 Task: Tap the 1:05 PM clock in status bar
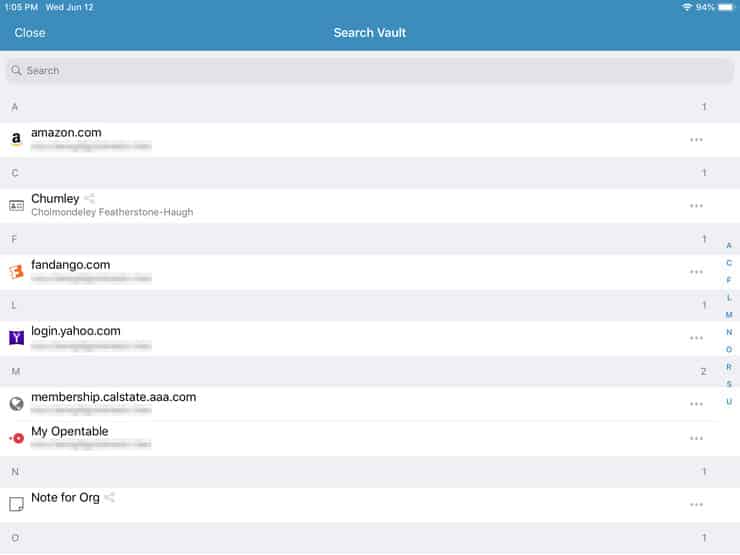tap(21, 7)
